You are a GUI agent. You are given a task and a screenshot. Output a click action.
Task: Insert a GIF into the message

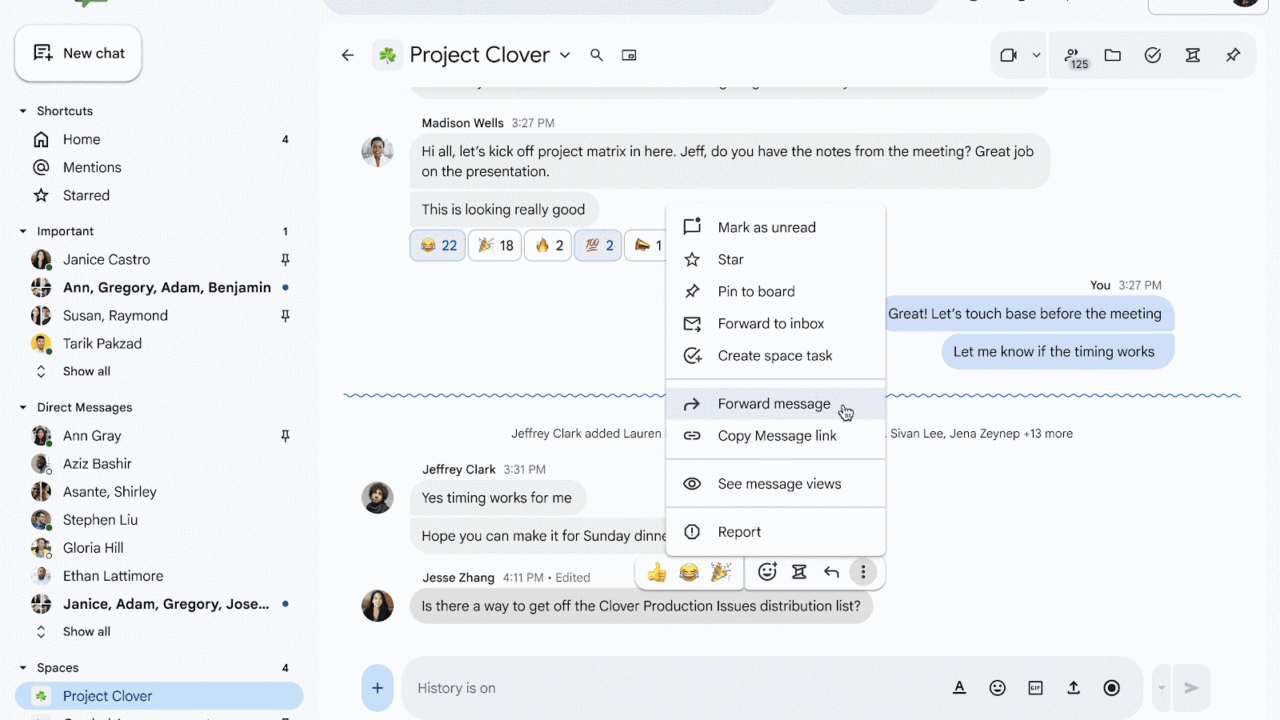[1035, 688]
